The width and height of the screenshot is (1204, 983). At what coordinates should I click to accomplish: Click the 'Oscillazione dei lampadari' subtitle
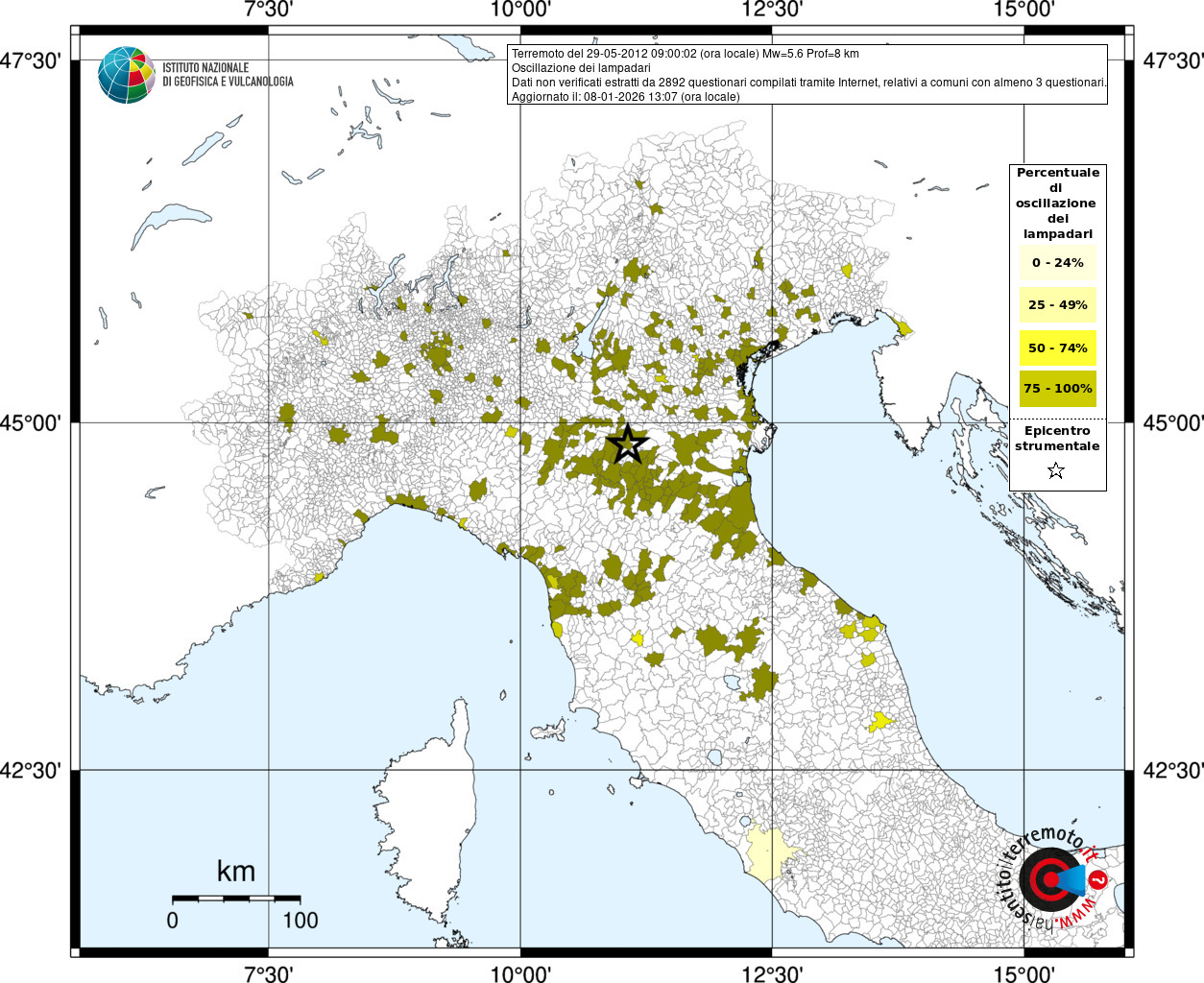click(581, 68)
